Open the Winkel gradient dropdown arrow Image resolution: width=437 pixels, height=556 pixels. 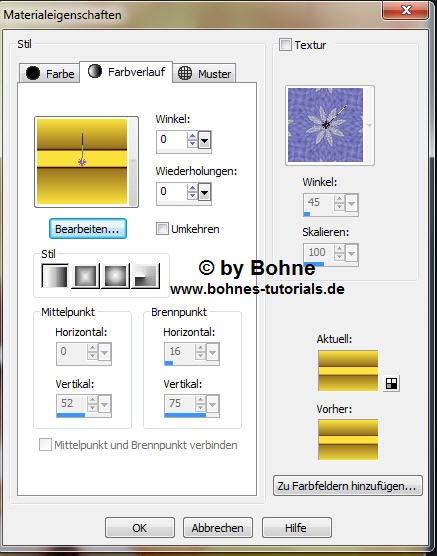point(204,141)
